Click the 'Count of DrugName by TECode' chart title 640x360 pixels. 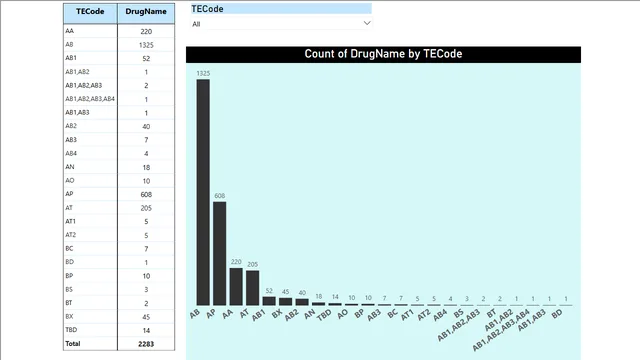point(383,54)
